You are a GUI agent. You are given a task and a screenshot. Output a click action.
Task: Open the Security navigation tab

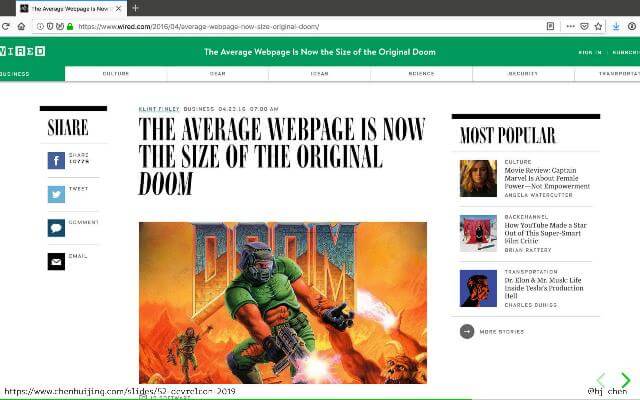(x=523, y=74)
